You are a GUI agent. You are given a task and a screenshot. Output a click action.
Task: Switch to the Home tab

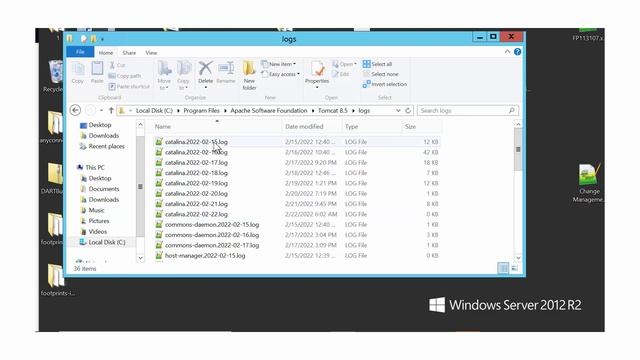click(x=106, y=53)
